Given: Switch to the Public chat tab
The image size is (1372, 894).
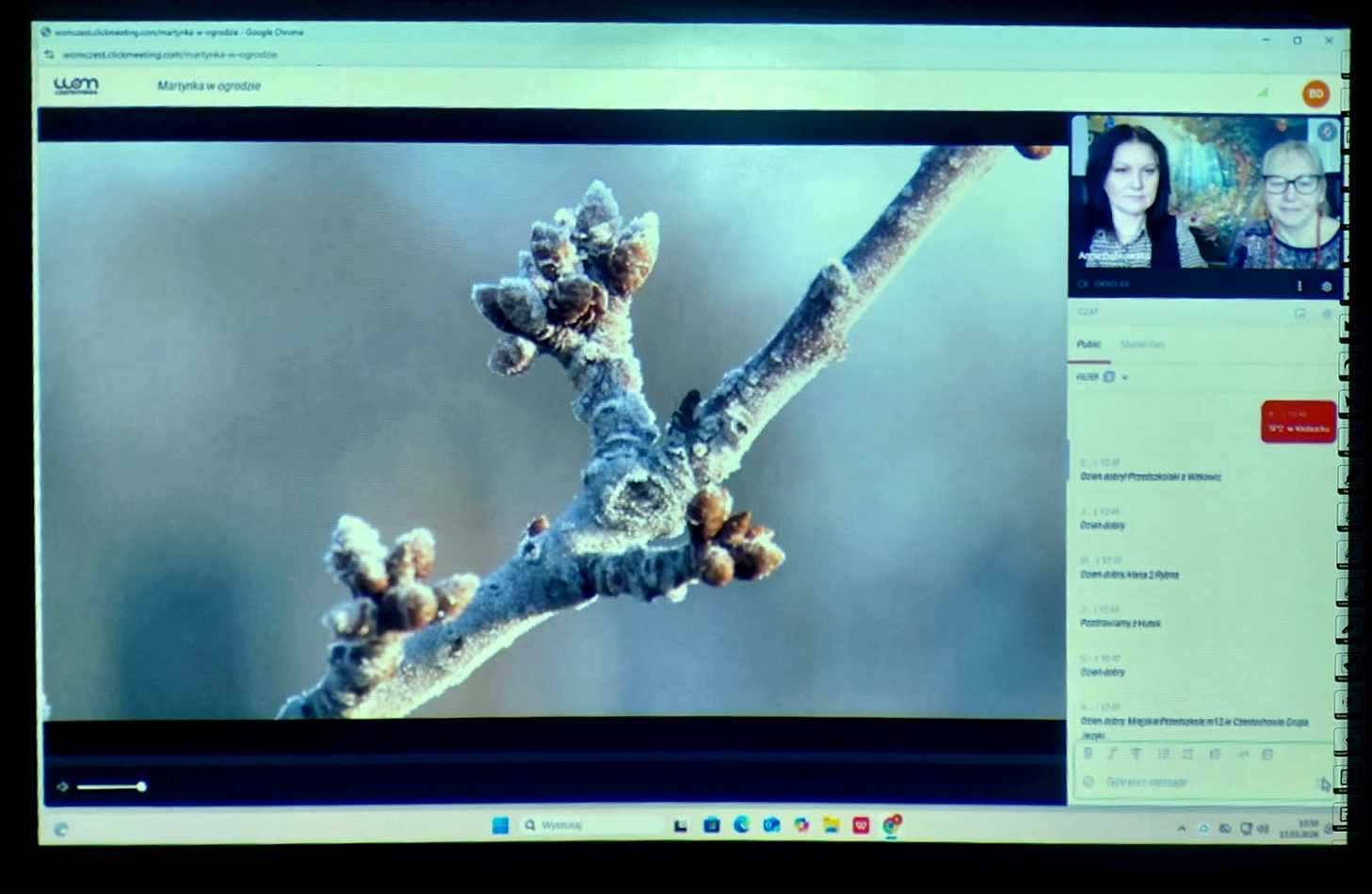Looking at the screenshot, I should click(x=1089, y=345).
